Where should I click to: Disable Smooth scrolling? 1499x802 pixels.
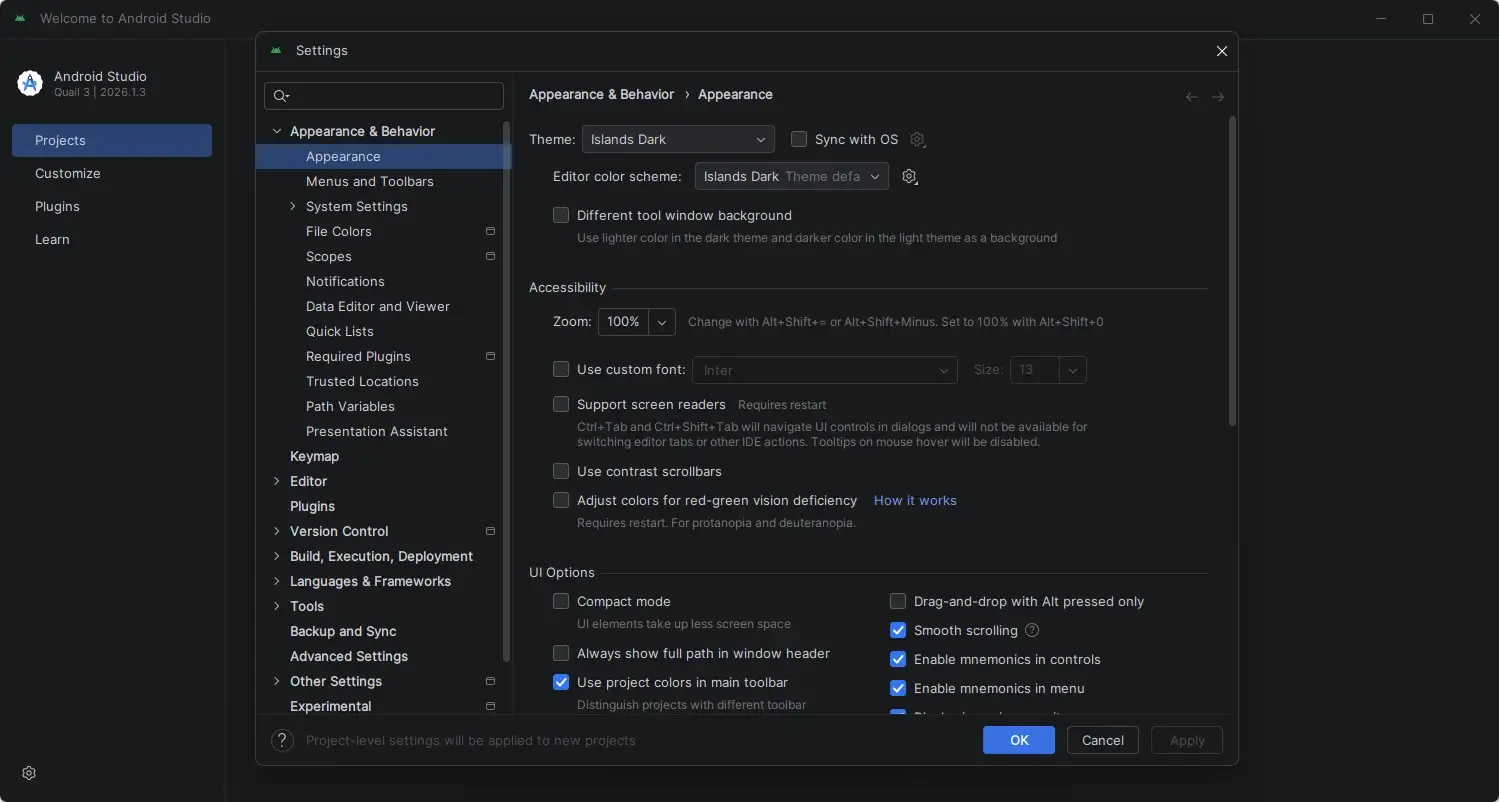pos(898,630)
